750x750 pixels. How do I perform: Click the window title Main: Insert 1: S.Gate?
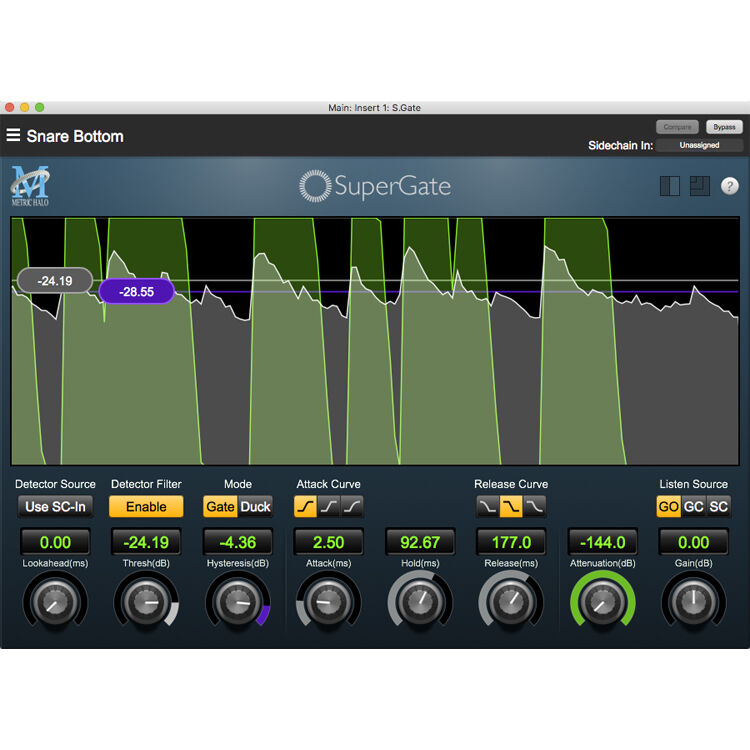[375, 108]
